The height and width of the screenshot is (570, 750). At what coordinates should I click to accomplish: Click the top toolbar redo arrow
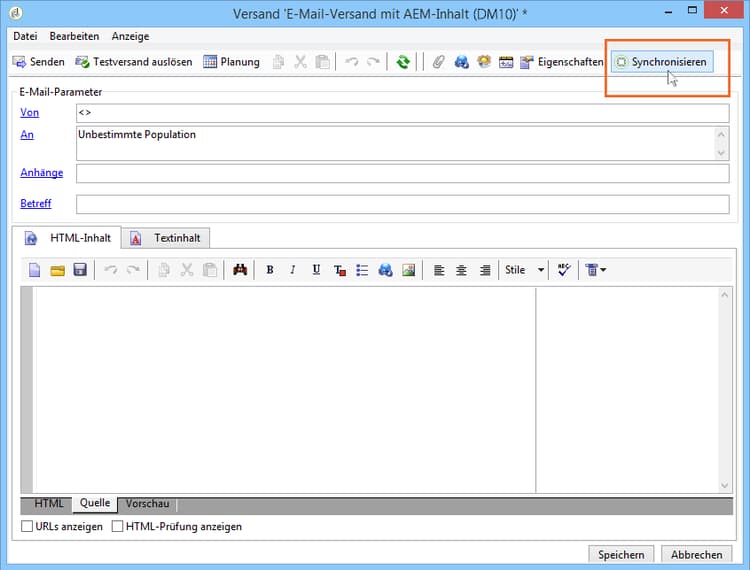(373, 62)
